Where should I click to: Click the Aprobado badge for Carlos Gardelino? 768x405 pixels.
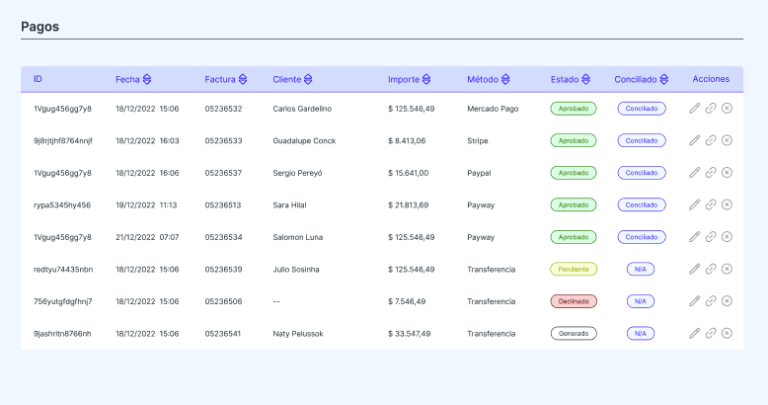tap(574, 109)
